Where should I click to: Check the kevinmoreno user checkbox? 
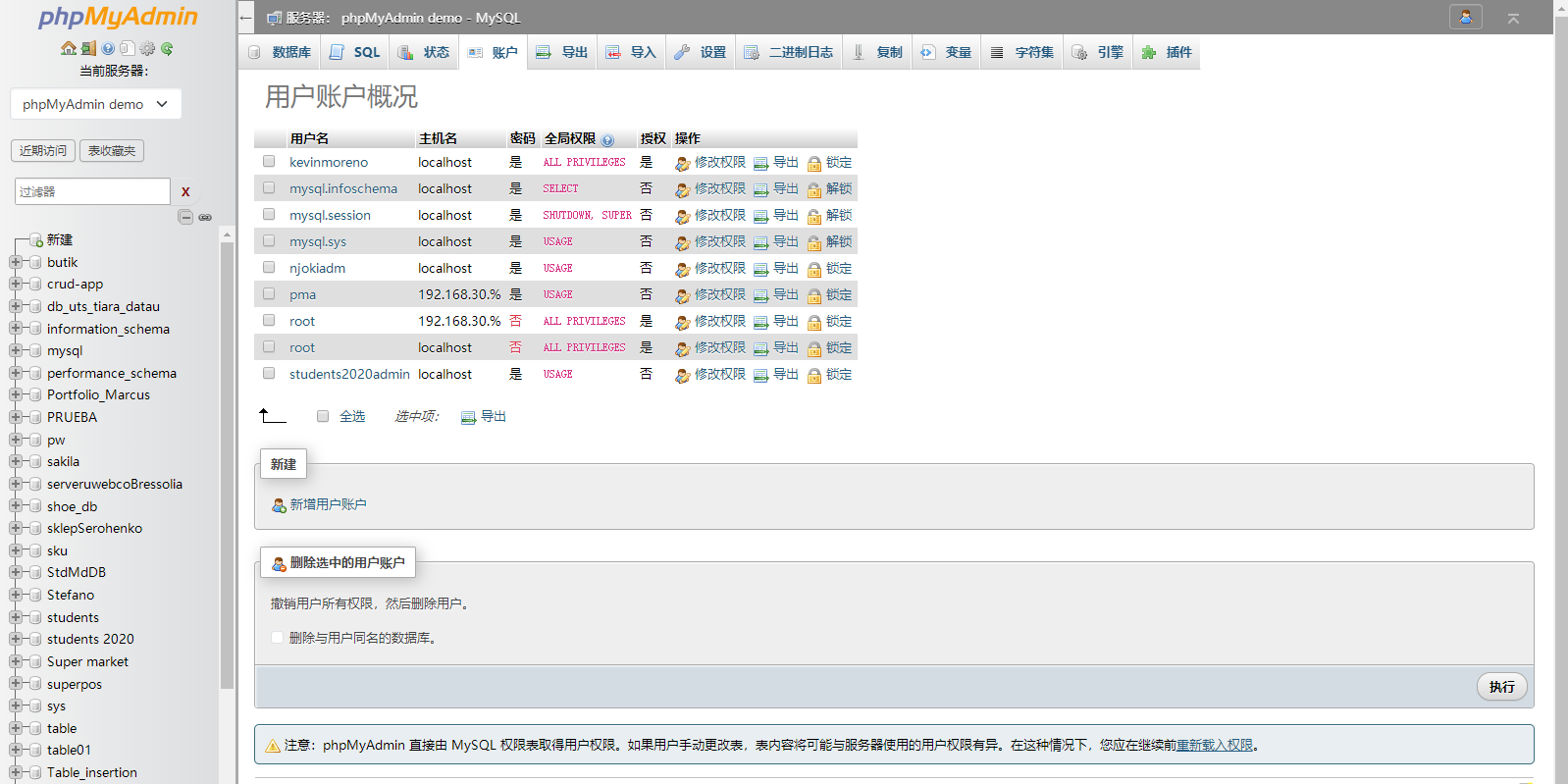pos(269,161)
